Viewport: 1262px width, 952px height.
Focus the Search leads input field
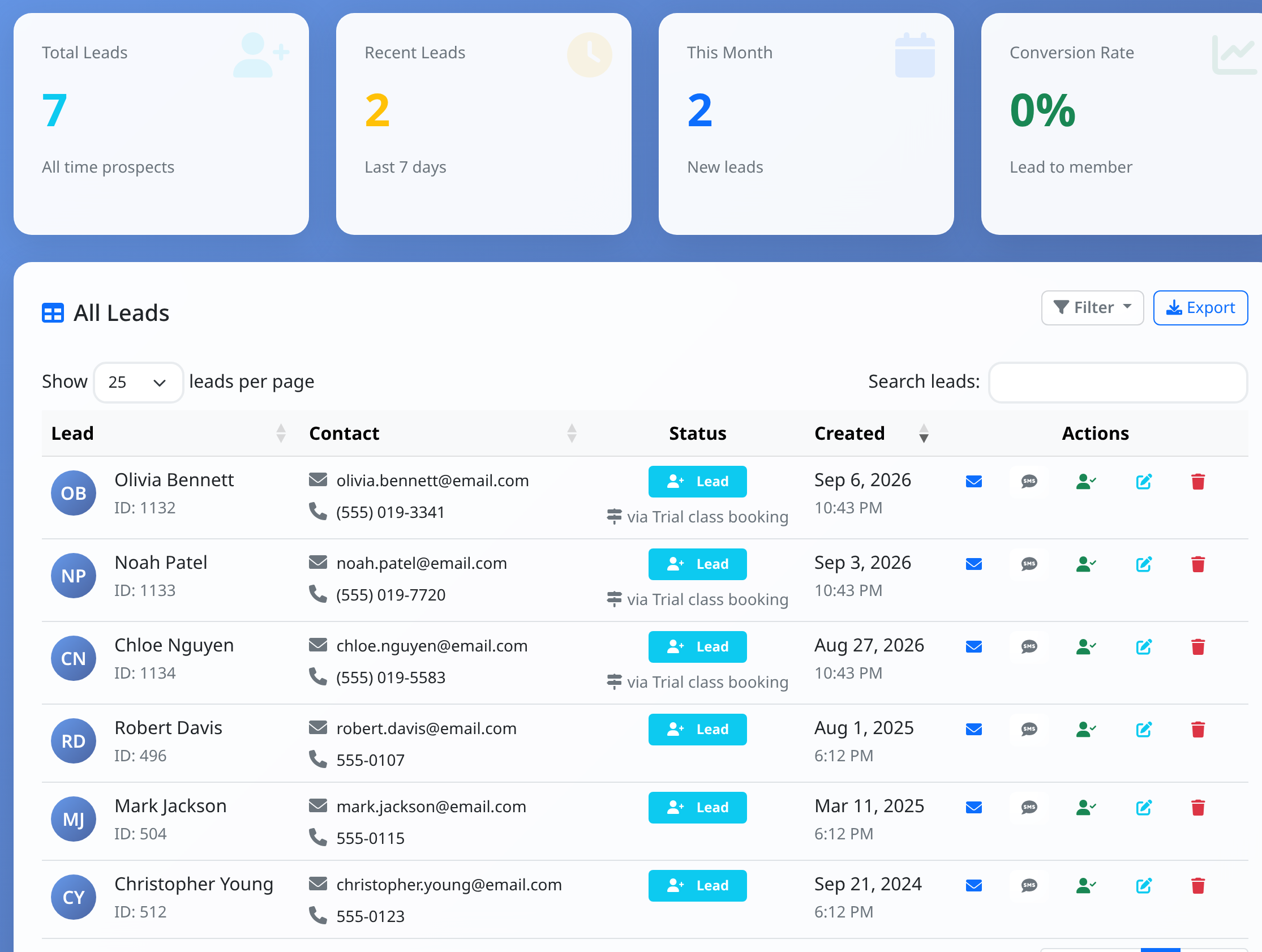[x=1118, y=383]
